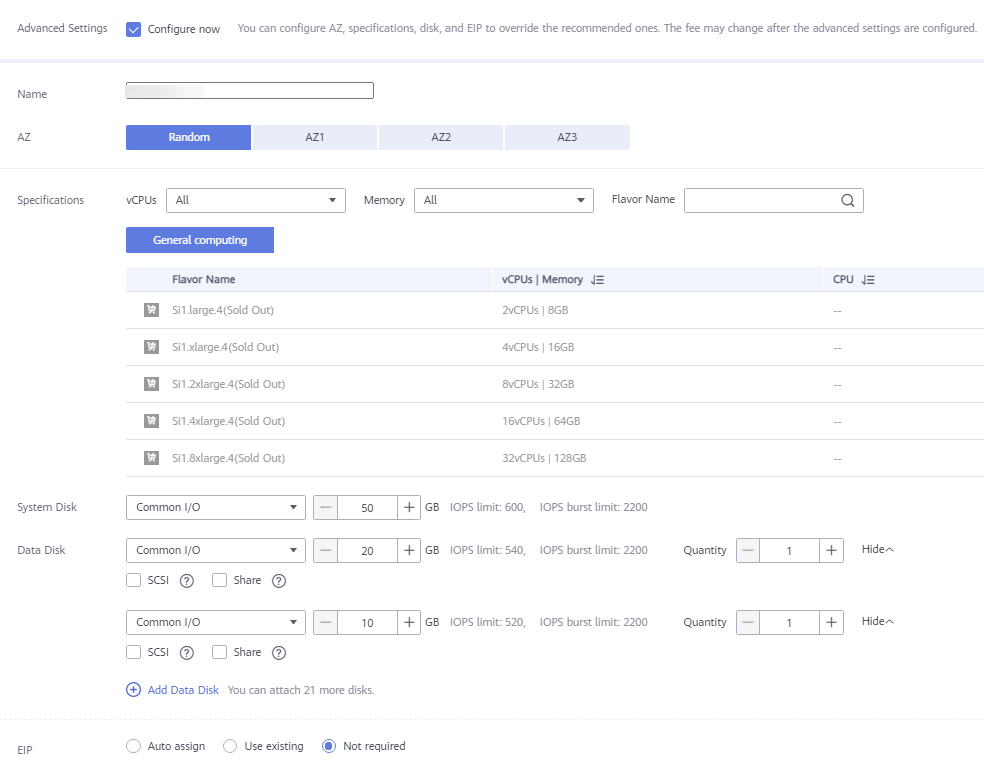This screenshot has height=761, width=984.
Task: Click the Name input field
Action: (x=250, y=91)
